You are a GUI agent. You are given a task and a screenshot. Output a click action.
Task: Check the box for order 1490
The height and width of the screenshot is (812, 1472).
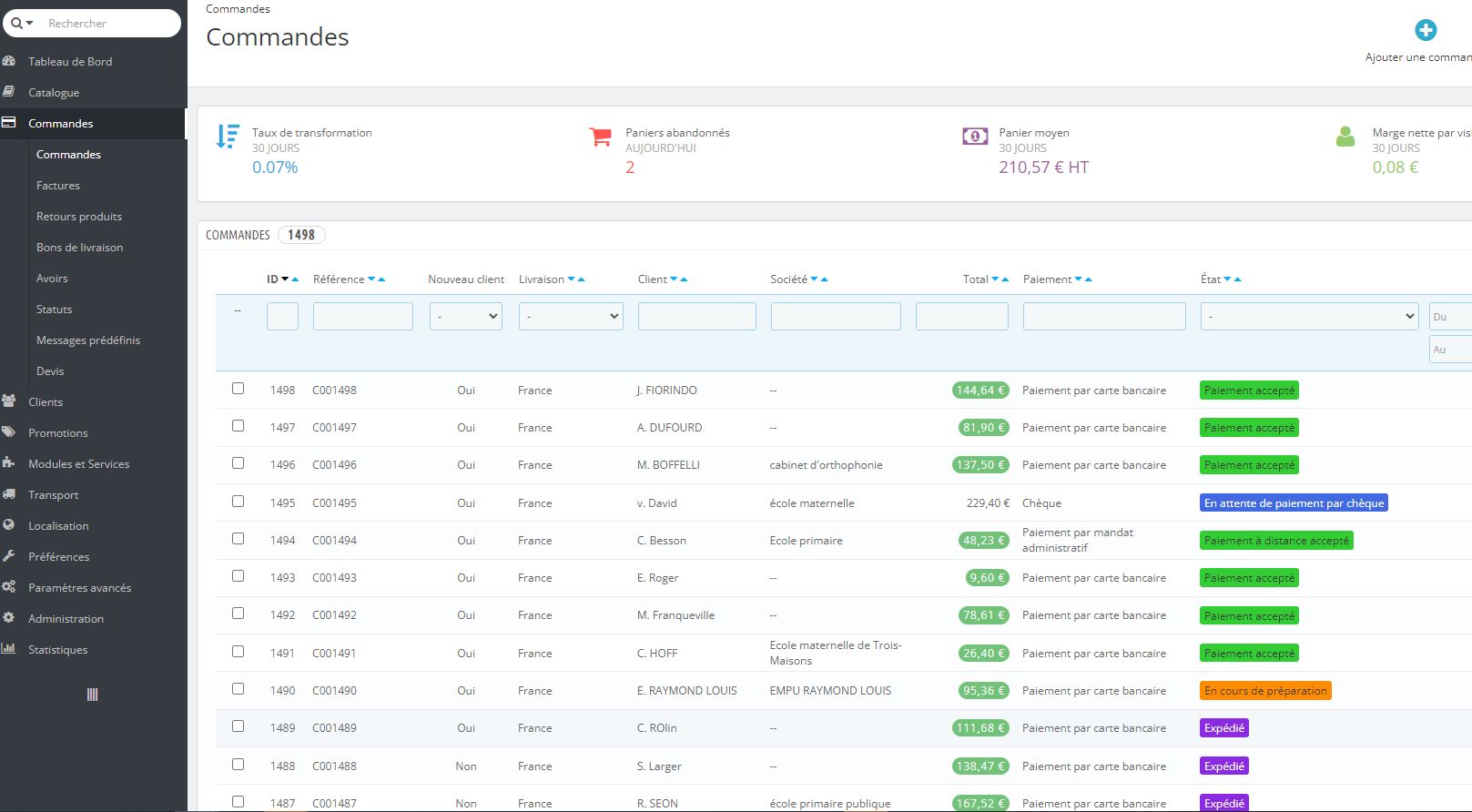[238, 689]
